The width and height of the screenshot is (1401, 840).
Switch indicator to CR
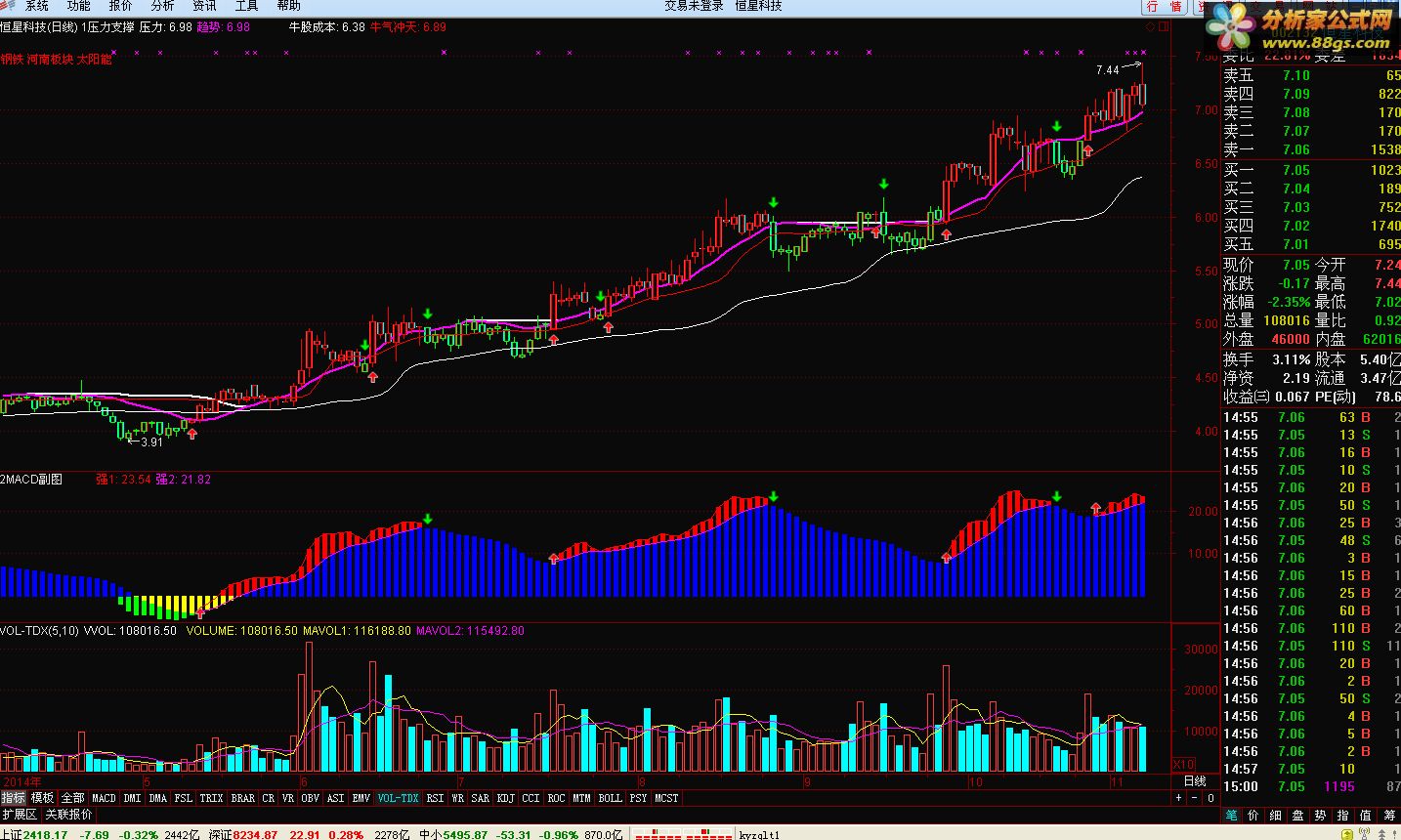tap(268, 798)
